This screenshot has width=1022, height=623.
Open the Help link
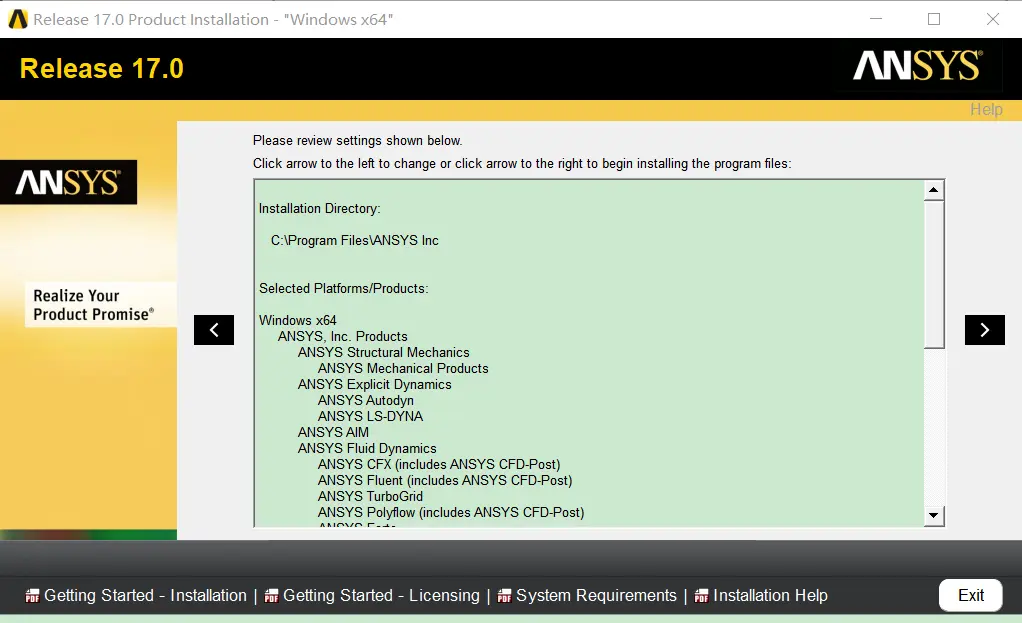pyautogui.click(x=986, y=109)
